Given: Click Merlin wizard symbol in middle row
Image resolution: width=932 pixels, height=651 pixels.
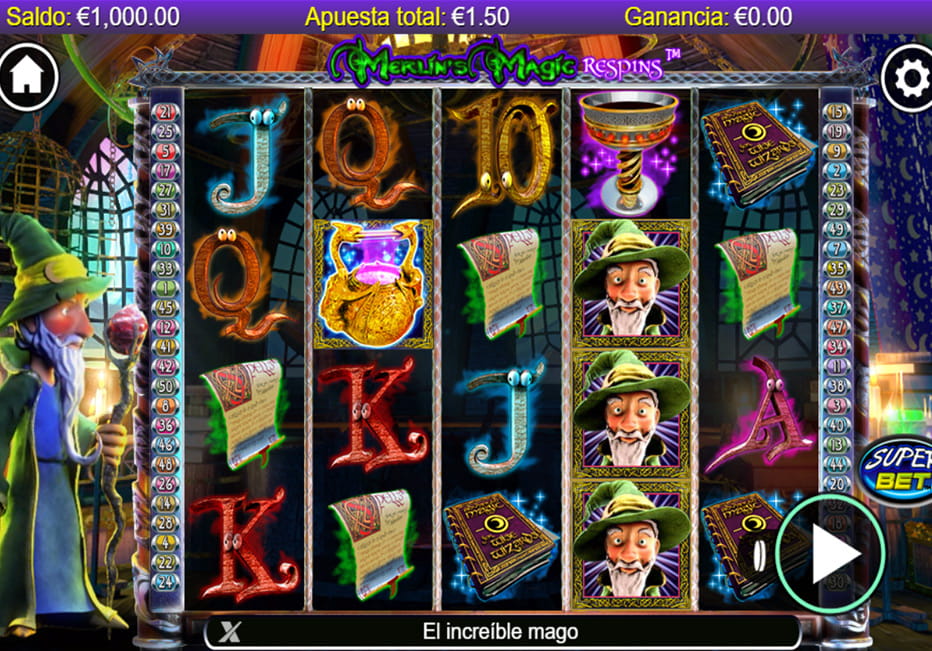Looking at the screenshot, I should click(631, 413).
